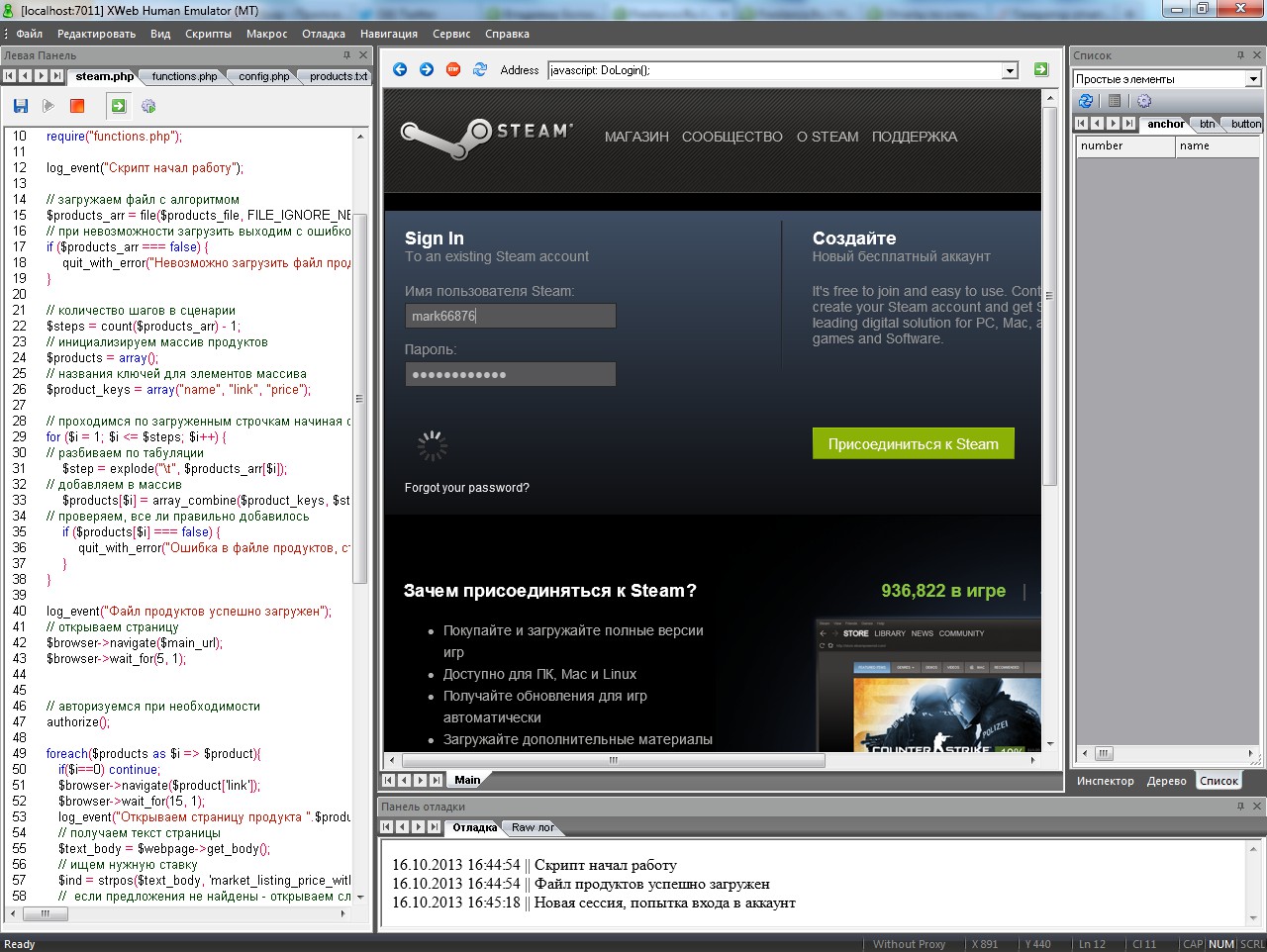The height and width of the screenshot is (952, 1267).
Task: Click the Without Proxy status bar entry
Action: coord(909,944)
